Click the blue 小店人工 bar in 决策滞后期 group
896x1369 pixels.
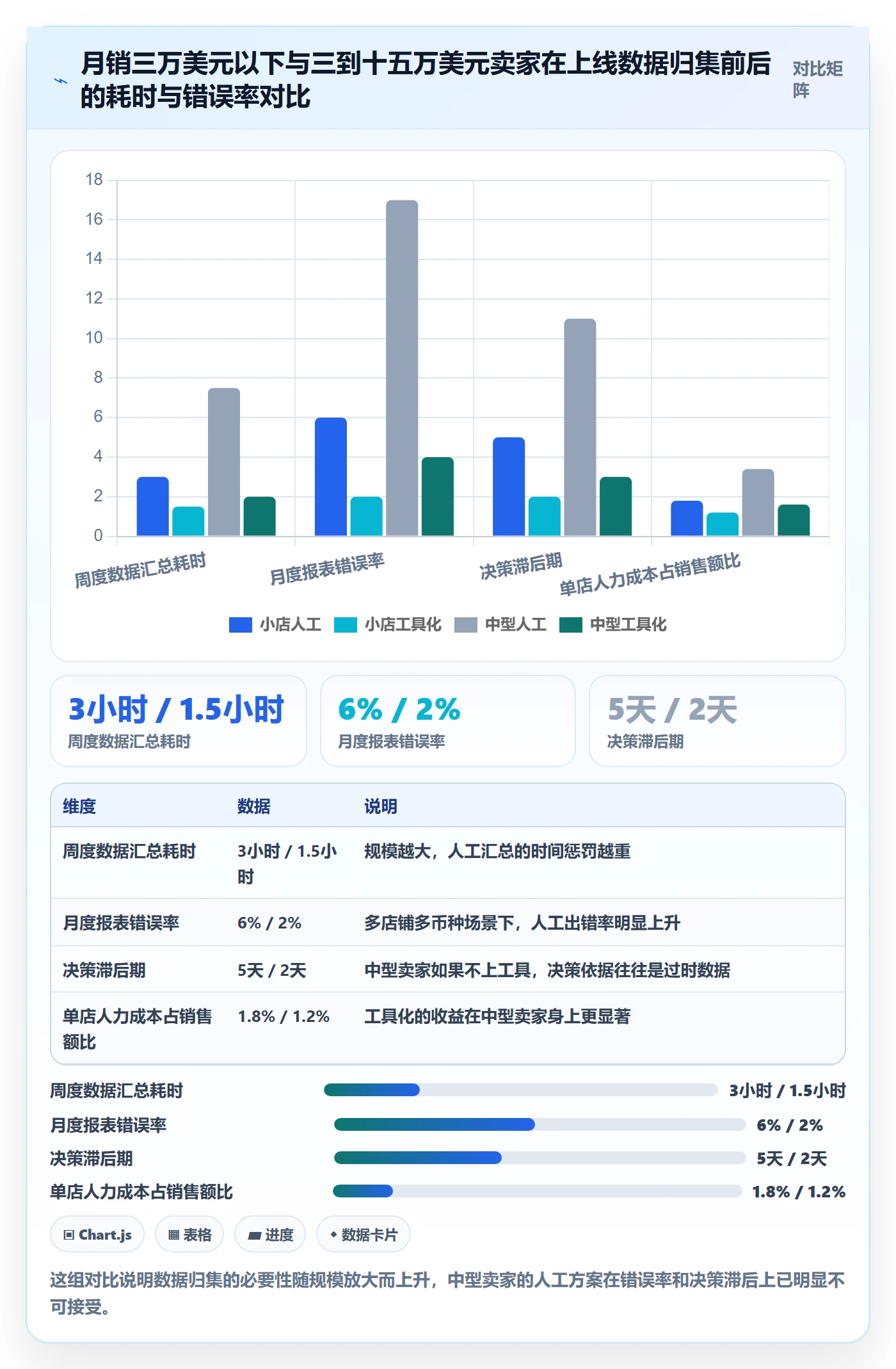click(509, 487)
